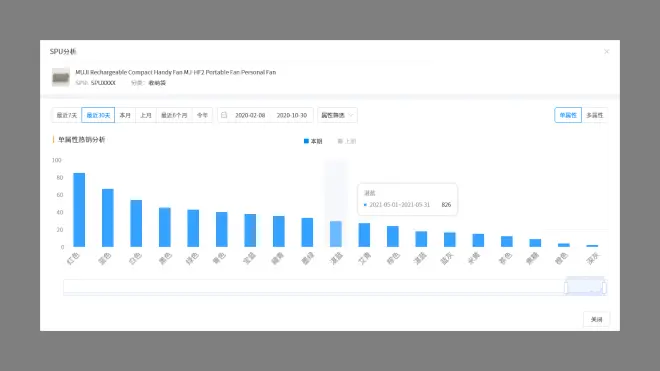Switch to 单属性 view
The width and height of the screenshot is (660, 371).
[x=568, y=115]
